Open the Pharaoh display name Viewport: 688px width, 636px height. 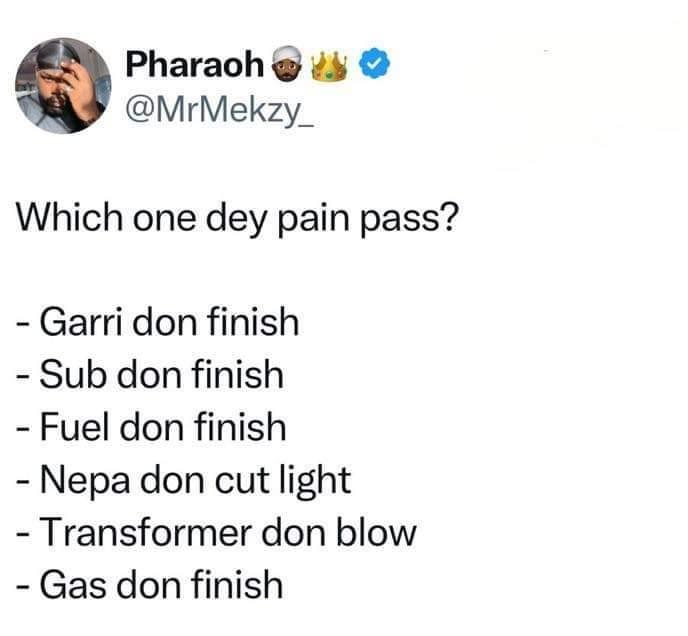(x=195, y=64)
